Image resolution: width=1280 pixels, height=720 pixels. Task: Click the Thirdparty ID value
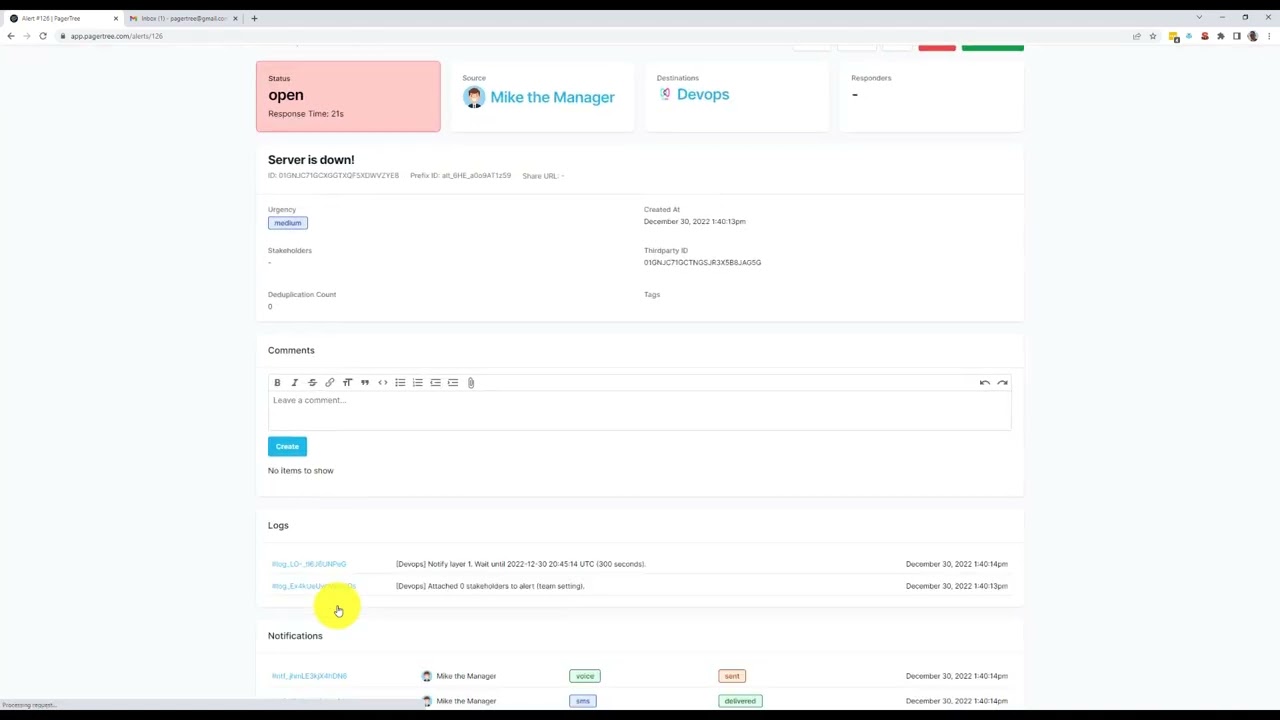[x=702, y=263]
